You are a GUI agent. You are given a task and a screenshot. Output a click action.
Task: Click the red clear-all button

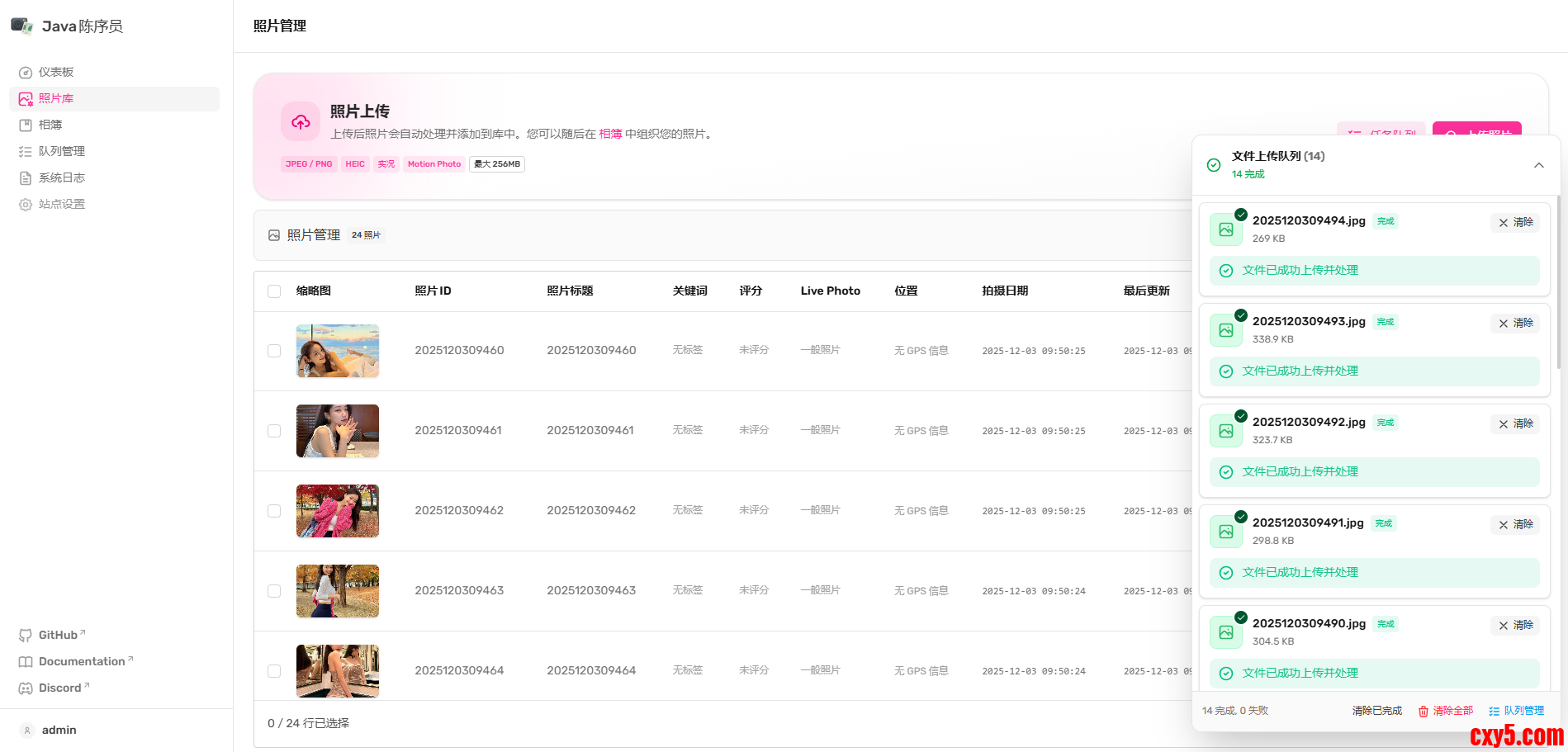point(1446,711)
